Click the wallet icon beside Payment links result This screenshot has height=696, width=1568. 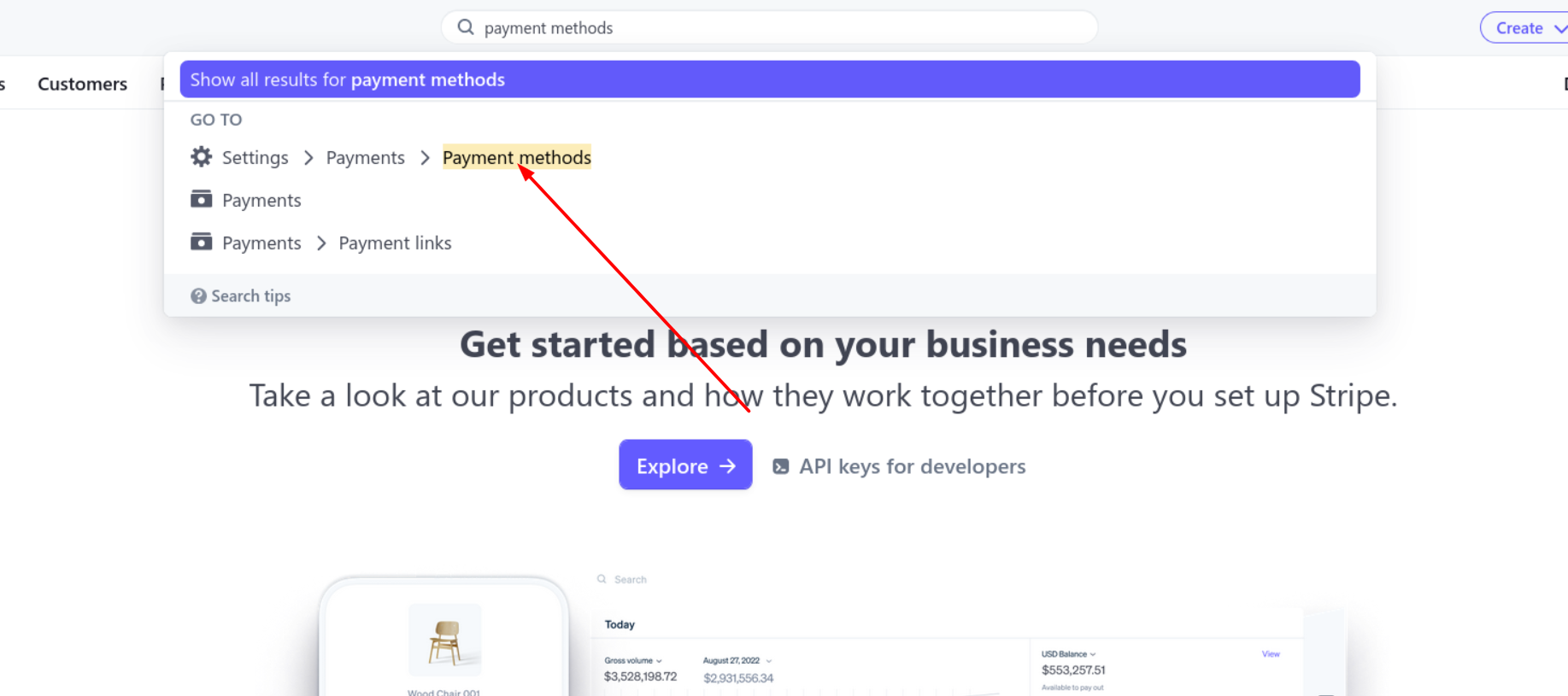click(x=201, y=243)
